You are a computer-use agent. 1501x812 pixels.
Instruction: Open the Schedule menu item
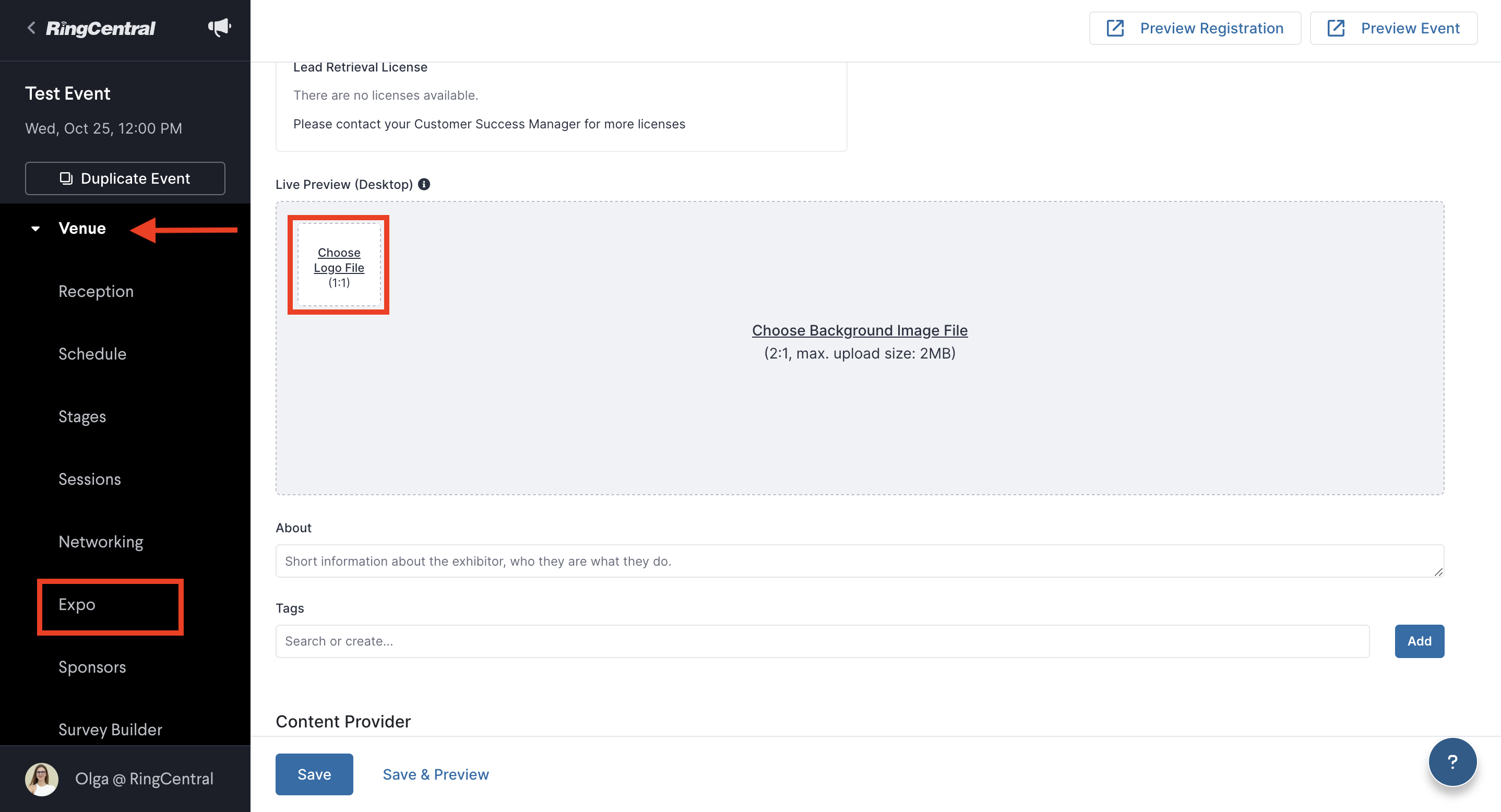tap(92, 354)
